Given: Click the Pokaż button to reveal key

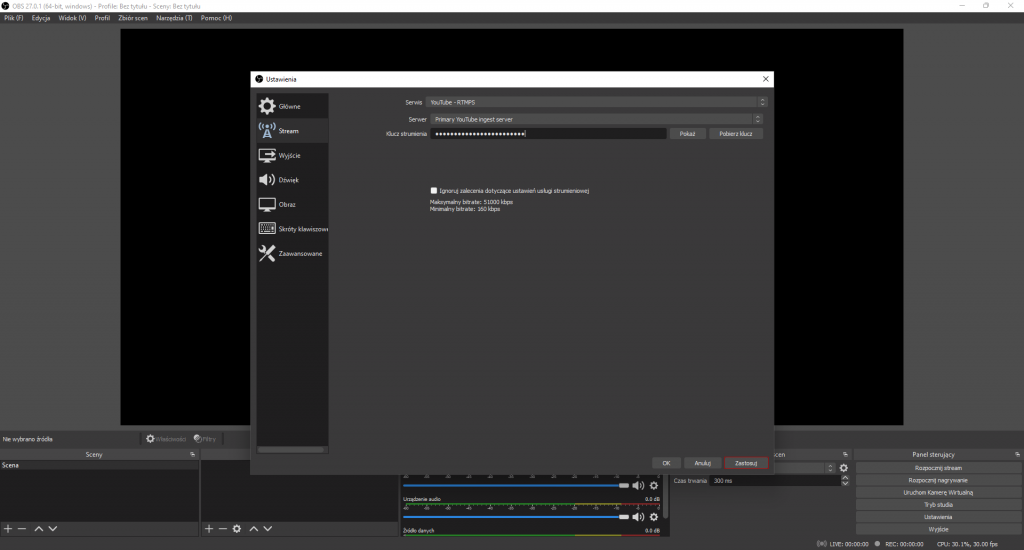Looking at the screenshot, I should tap(687, 133).
